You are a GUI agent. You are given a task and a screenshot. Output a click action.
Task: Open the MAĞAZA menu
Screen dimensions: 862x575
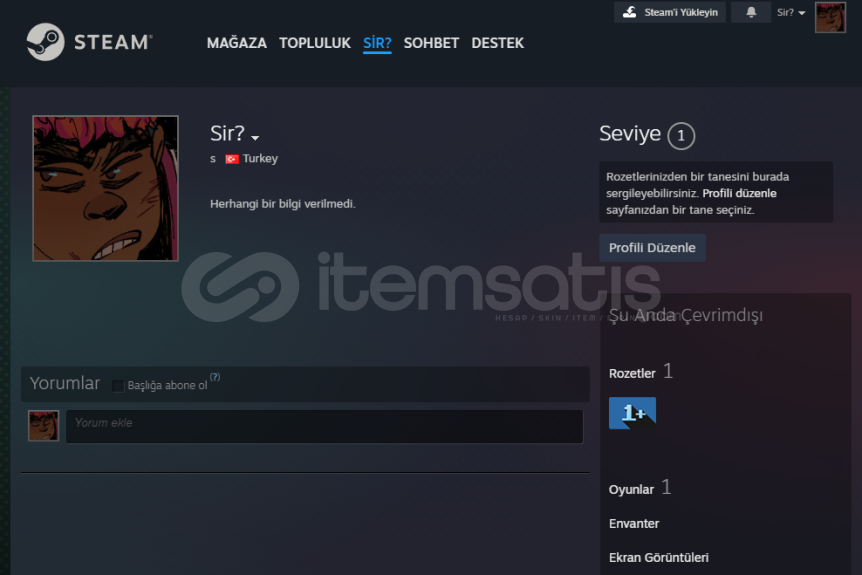click(236, 43)
